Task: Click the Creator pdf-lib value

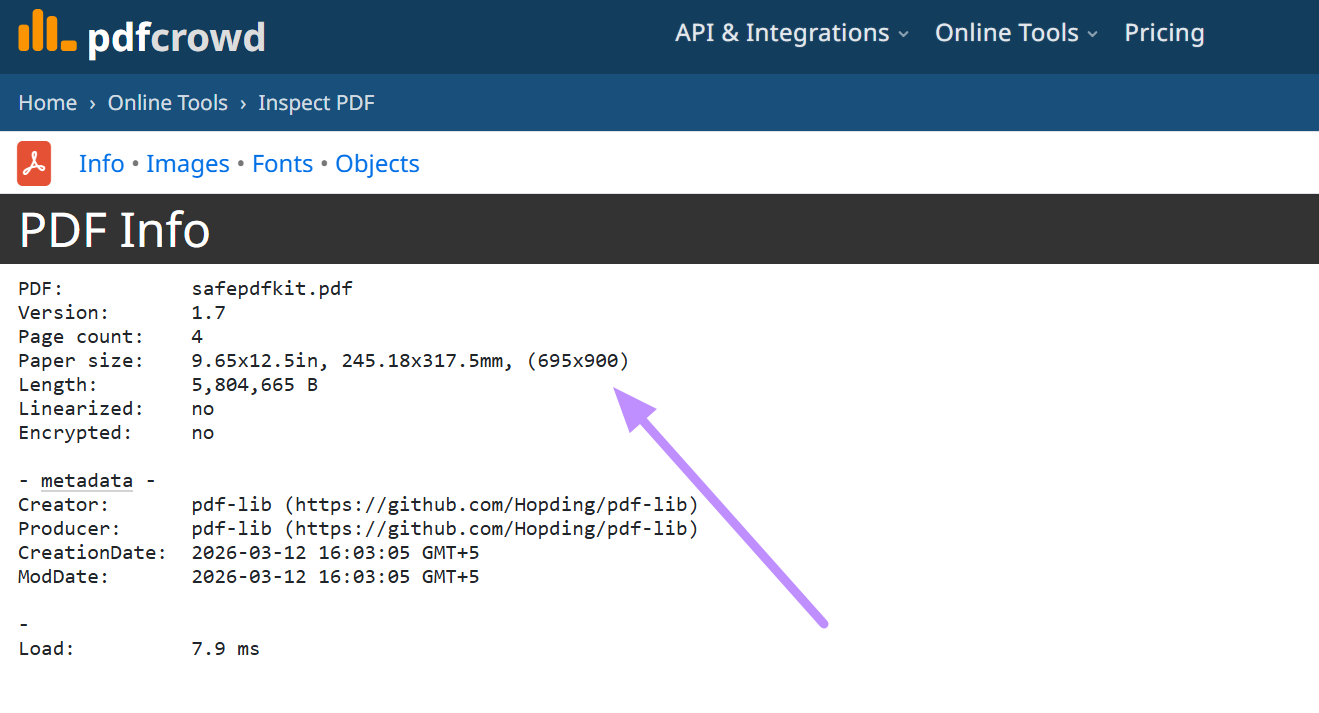Action: (445, 505)
